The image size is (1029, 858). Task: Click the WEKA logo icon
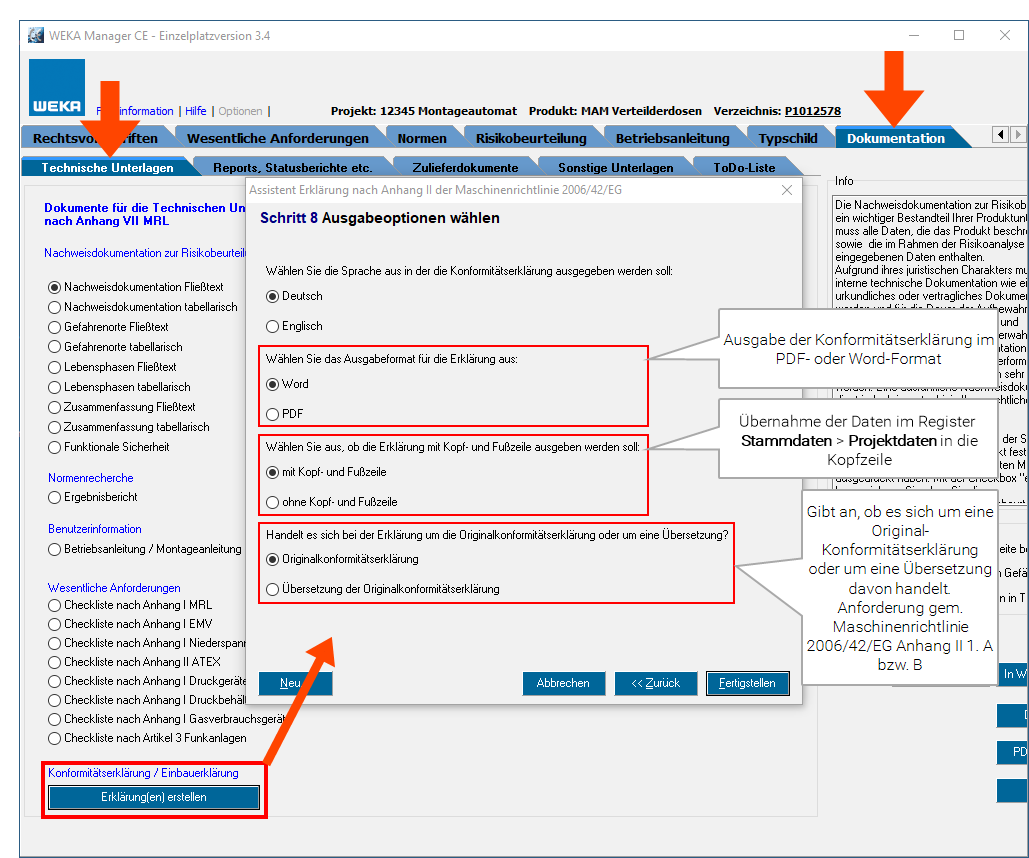click(57, 88)
